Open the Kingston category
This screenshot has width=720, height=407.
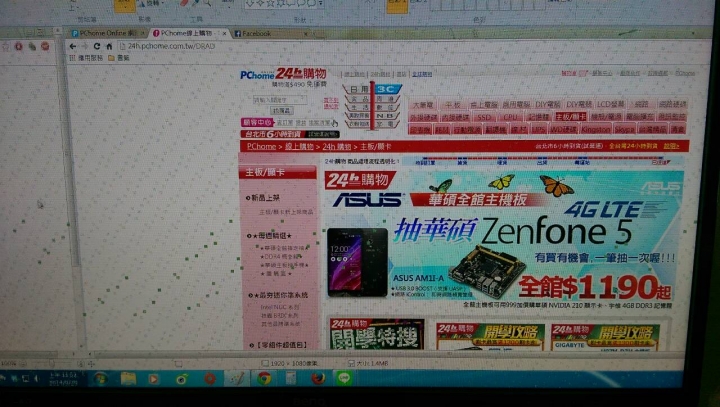coord(595,130)
